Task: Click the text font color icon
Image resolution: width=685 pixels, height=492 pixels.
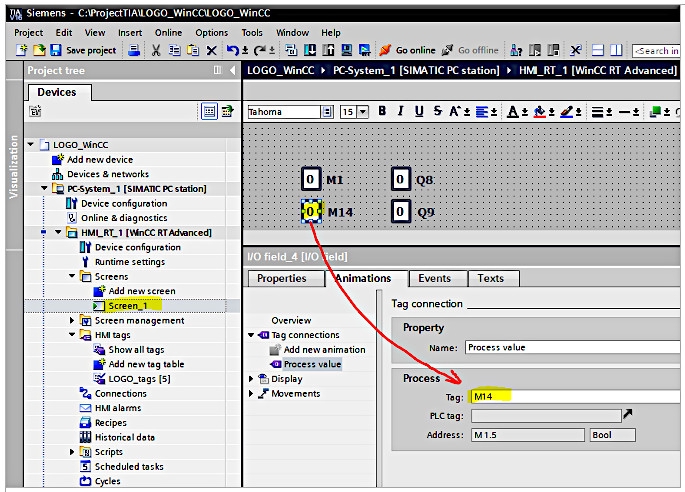Action: (513, 112)
